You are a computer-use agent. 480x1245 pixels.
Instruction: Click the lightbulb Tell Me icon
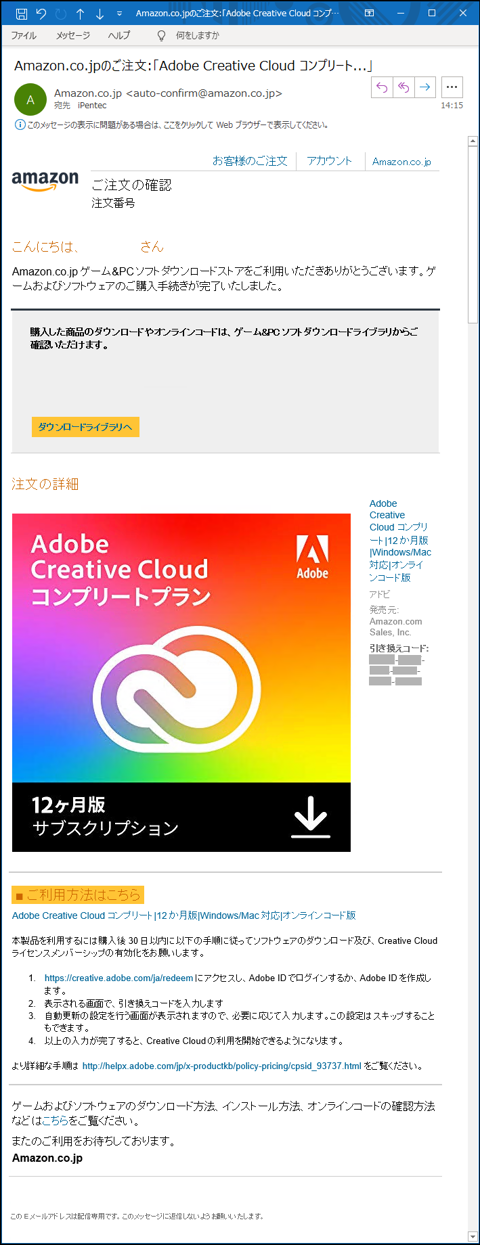[161, 35]
